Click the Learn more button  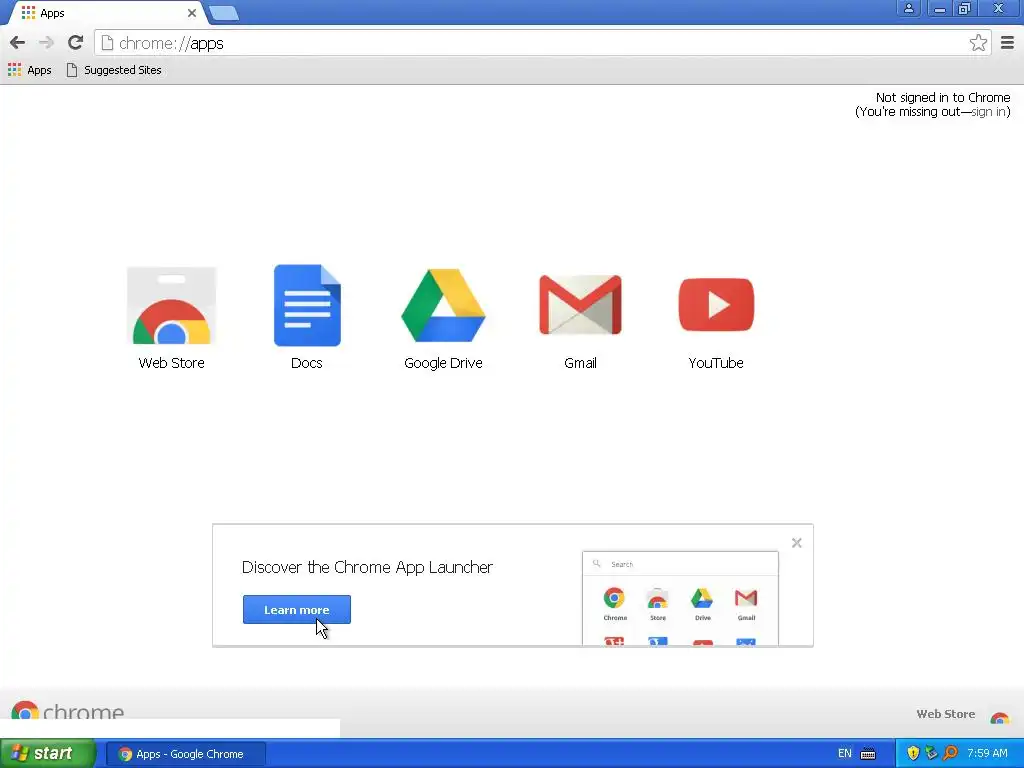pos(296,609)
